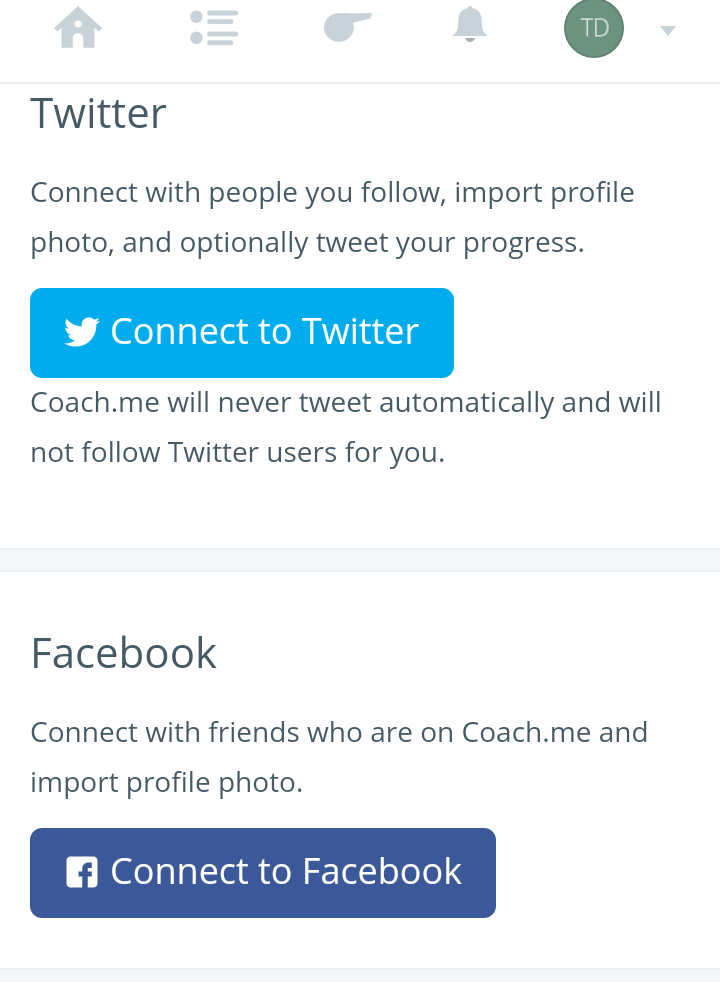The image size is (720, 982).
Task: Click the gray divider below the Facebook section
Action: coord(360,975)
